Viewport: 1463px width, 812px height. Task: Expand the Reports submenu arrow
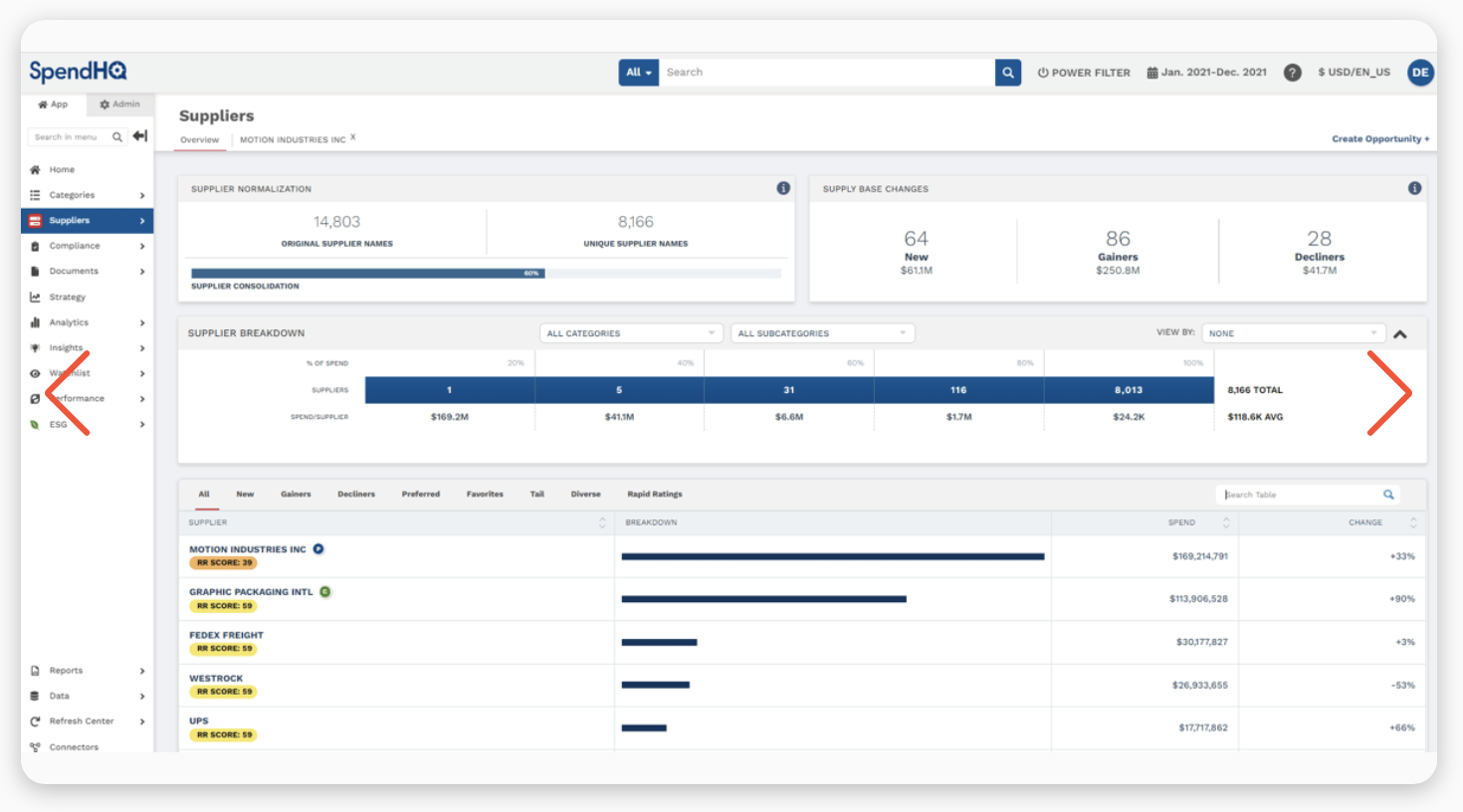[x=142, y=672]
